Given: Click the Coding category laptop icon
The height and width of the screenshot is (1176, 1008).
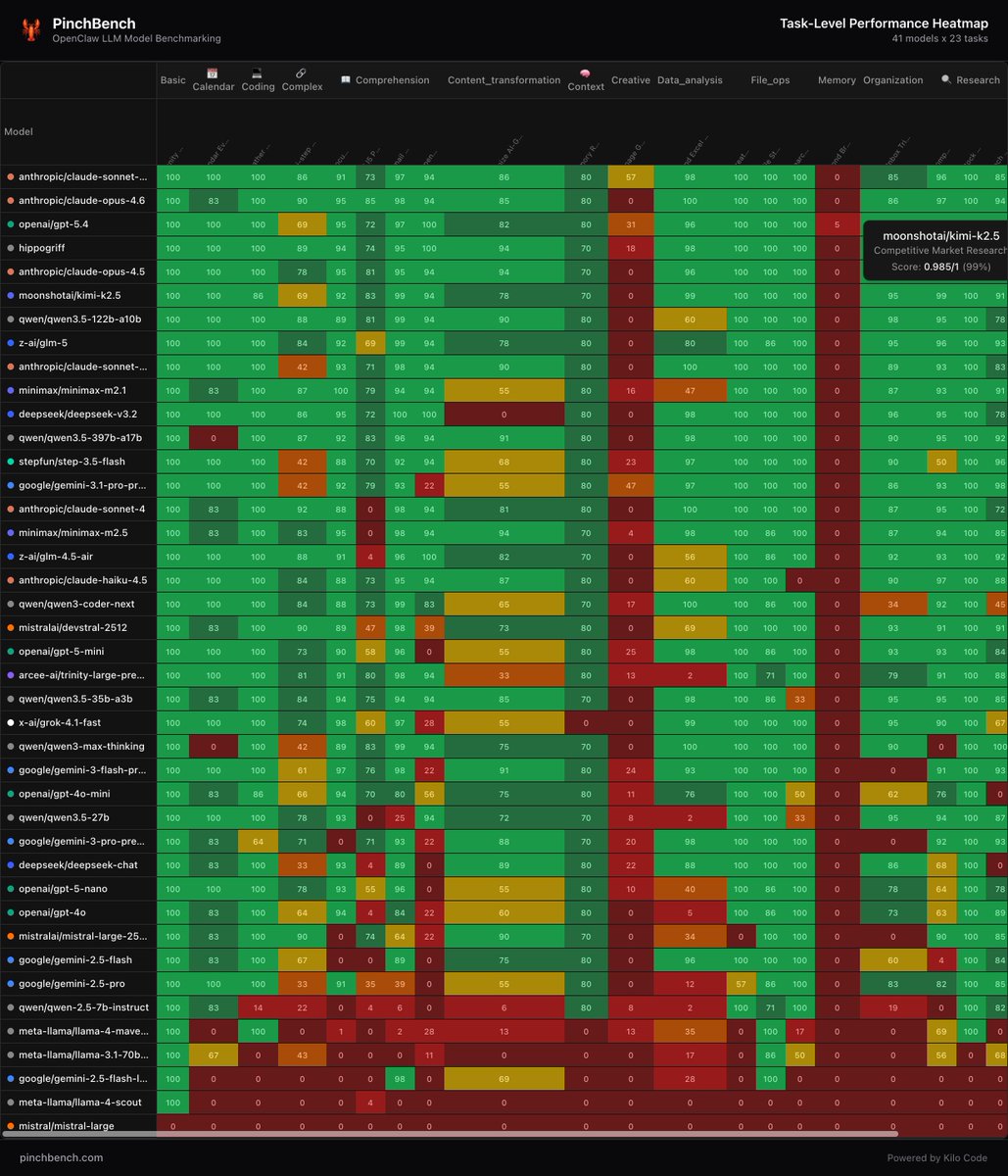Looking at the screenshot, I should coord(258,73).
